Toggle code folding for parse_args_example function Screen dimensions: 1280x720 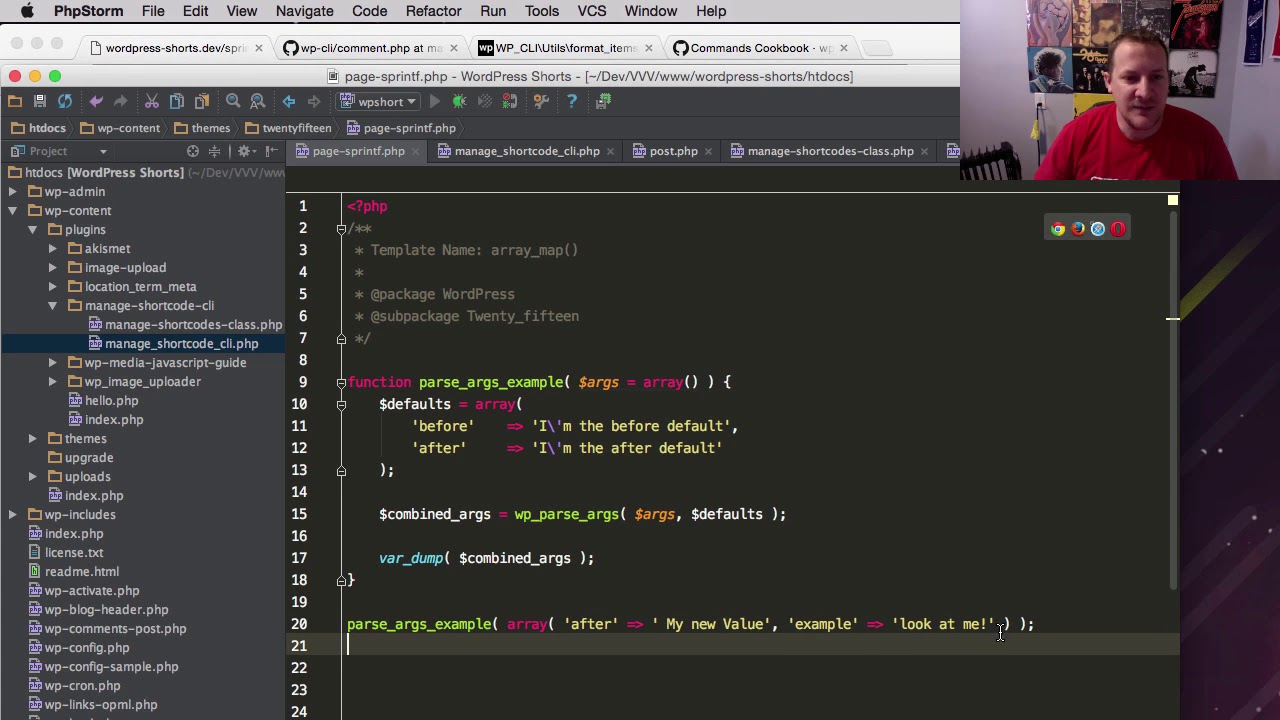tap(341, 382)
